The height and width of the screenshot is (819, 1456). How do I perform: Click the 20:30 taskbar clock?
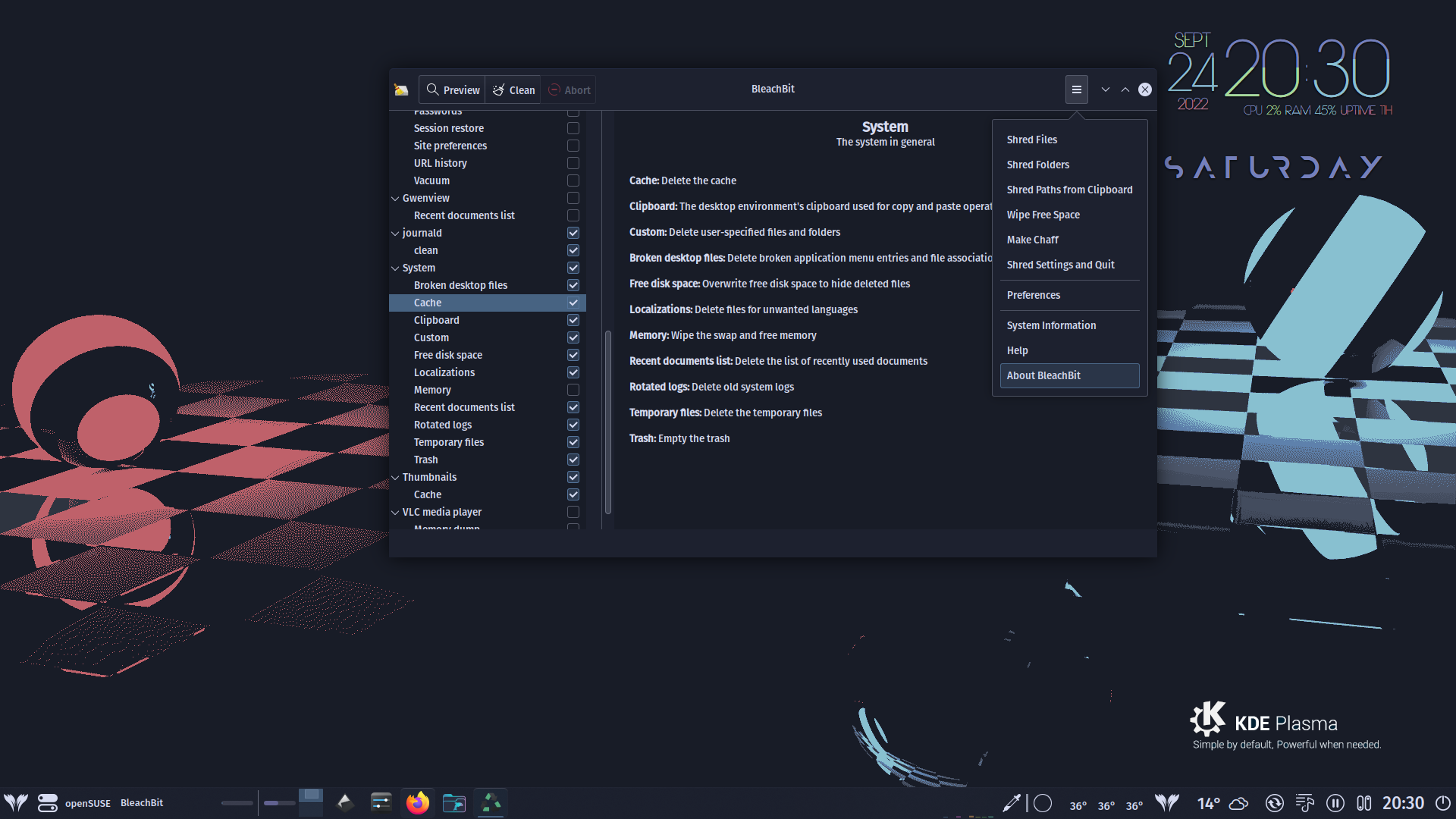point(1403,803)
